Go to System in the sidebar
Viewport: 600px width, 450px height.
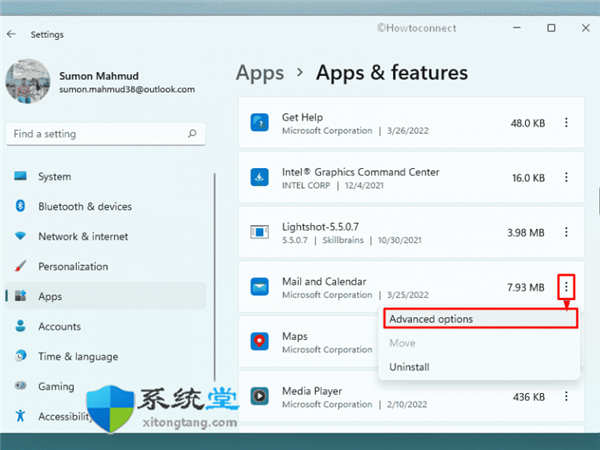pos(55,176)
